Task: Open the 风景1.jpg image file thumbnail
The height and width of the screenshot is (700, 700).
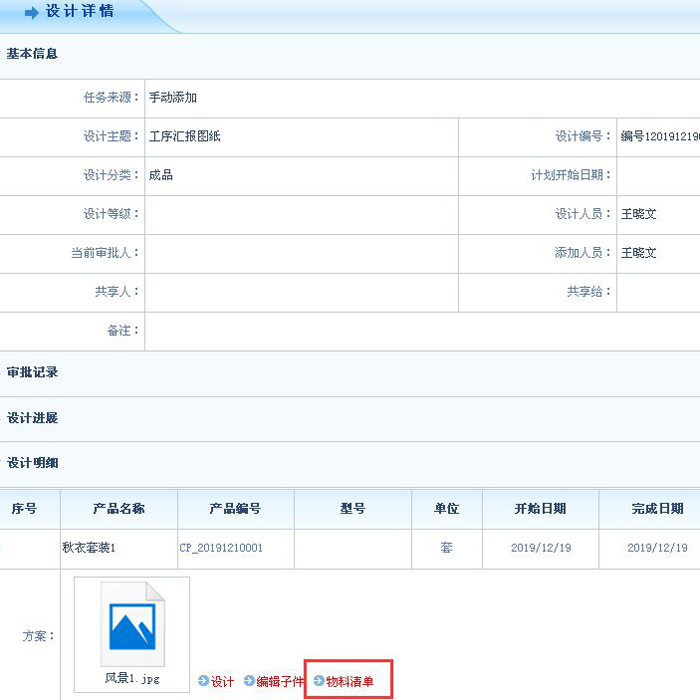Action: (x=132, y=626)
